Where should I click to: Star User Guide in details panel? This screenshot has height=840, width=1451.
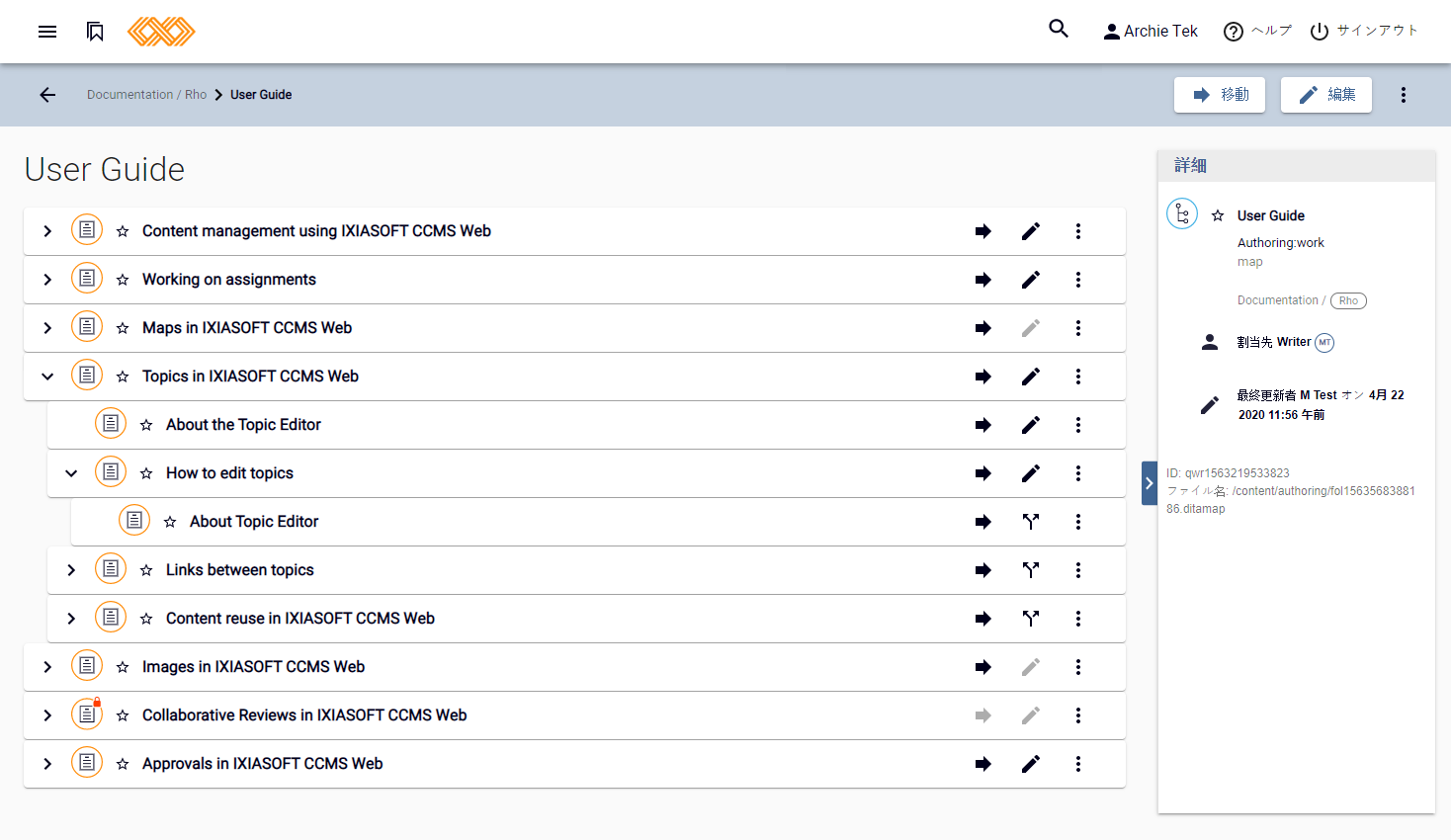pos(1218,215)
